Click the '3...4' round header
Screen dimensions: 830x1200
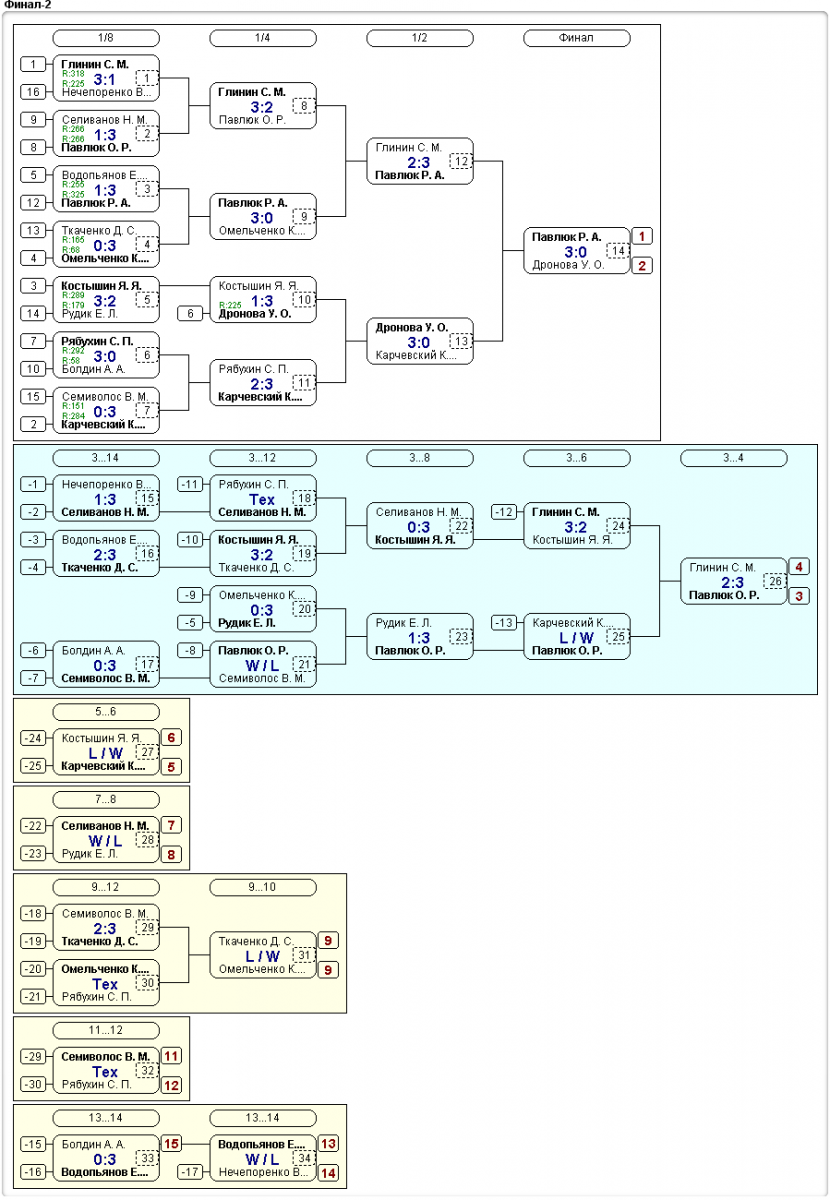point(734,458)
